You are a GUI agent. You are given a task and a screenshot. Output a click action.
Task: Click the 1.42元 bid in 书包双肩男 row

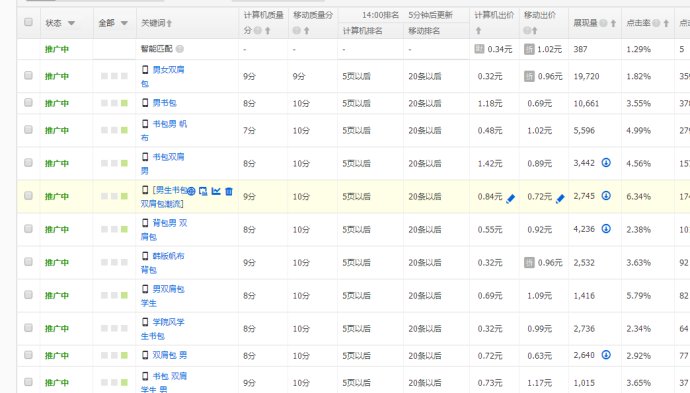490,163
